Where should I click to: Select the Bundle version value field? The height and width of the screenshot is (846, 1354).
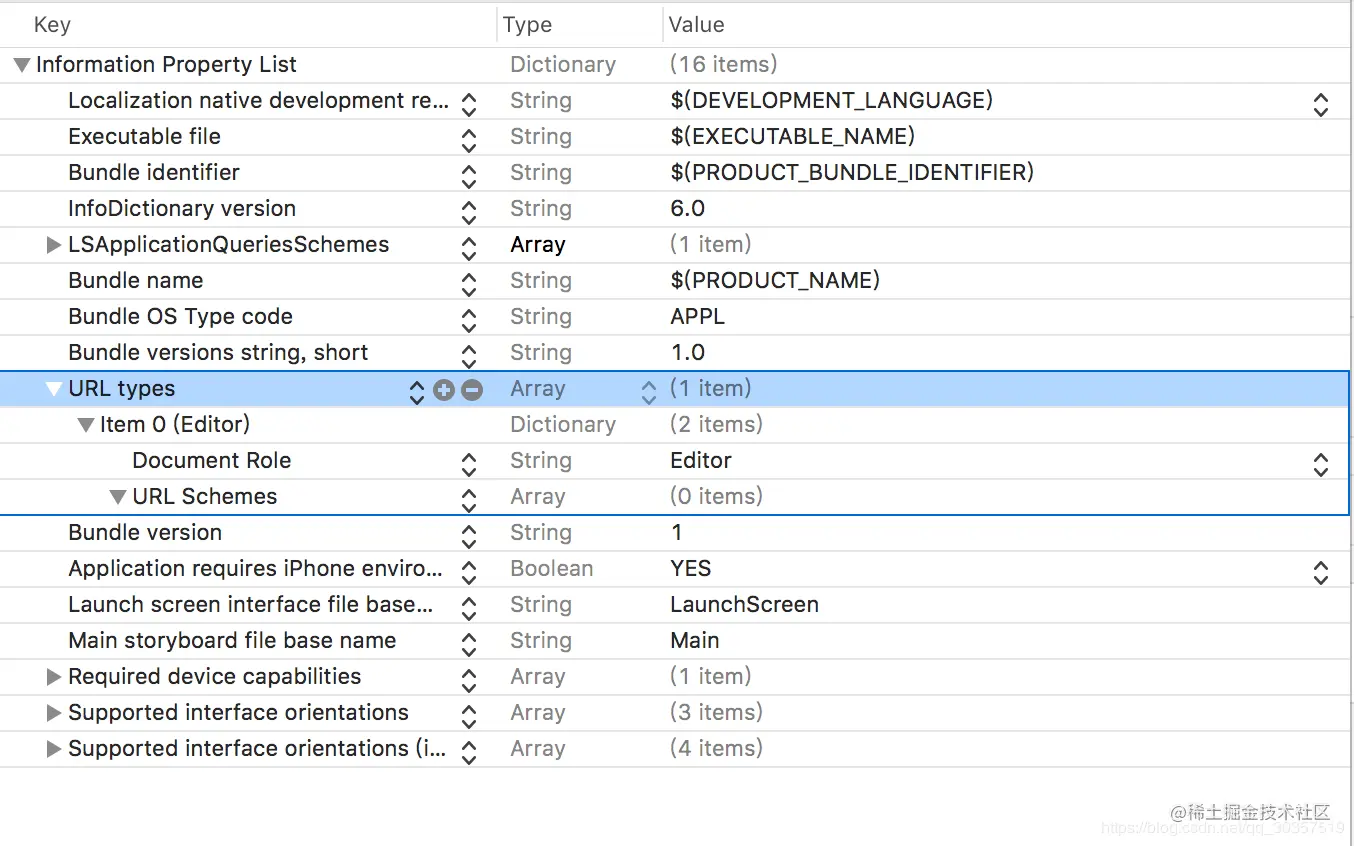coord(677,533)
